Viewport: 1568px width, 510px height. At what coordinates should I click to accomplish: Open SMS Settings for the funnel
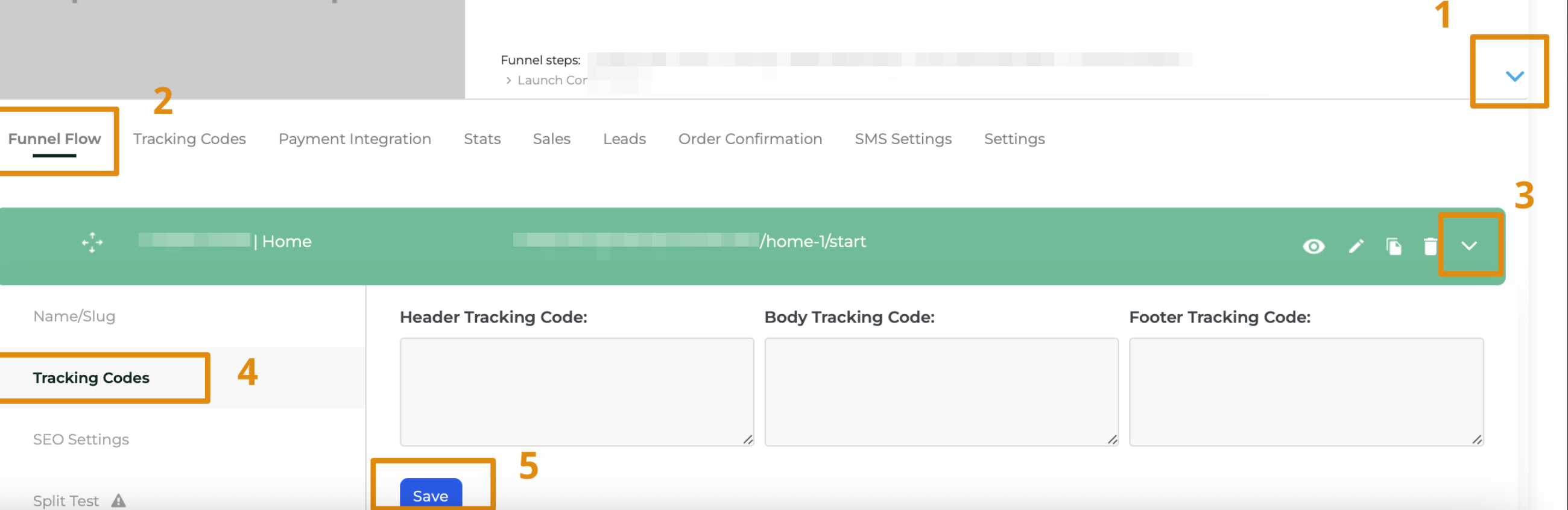pos(903,139)
